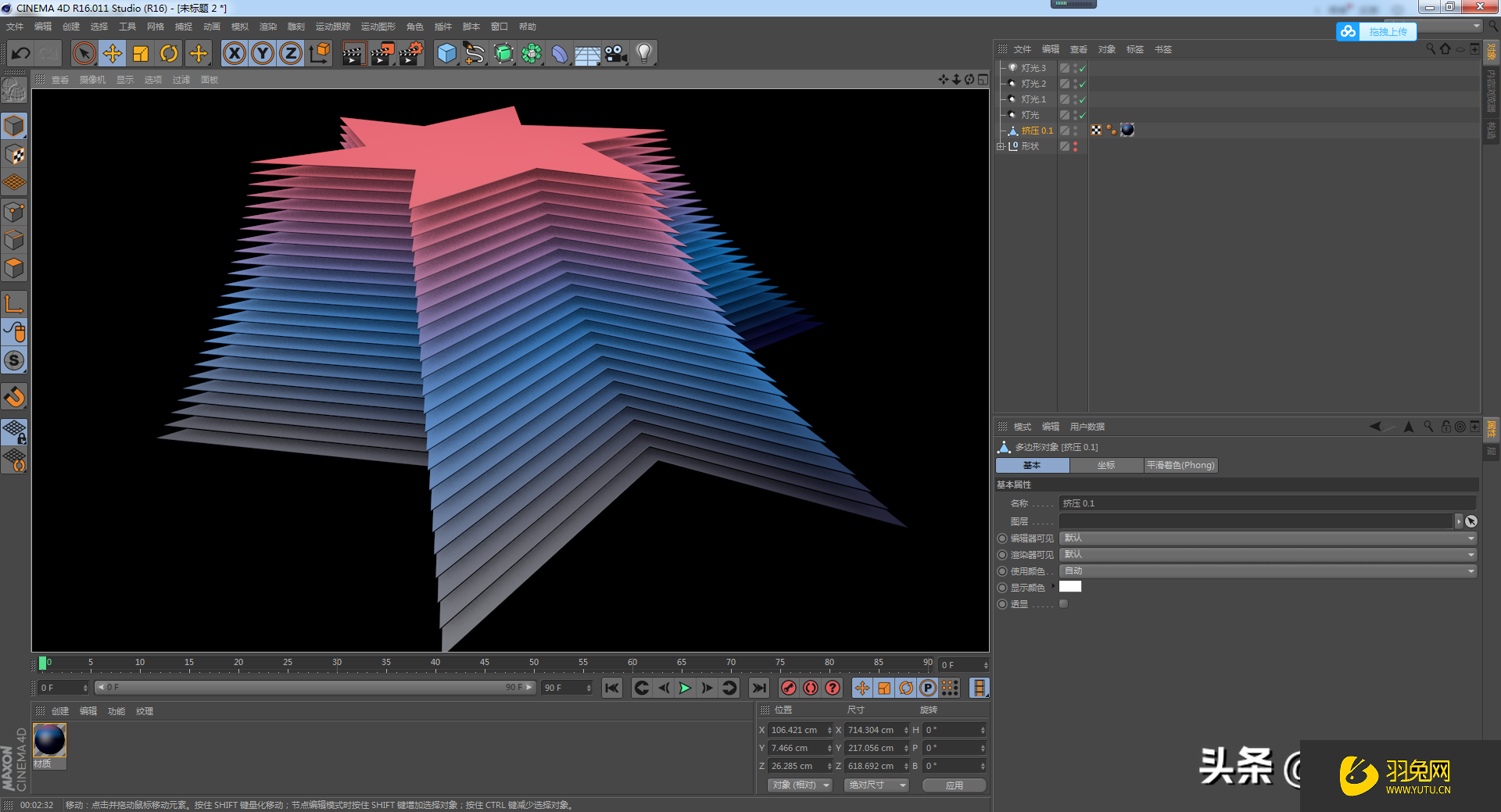Open the 编辑器可见 dropdown set to 默认
Viewport: 1501px width, 812px height.
[x=1266, y=538]
